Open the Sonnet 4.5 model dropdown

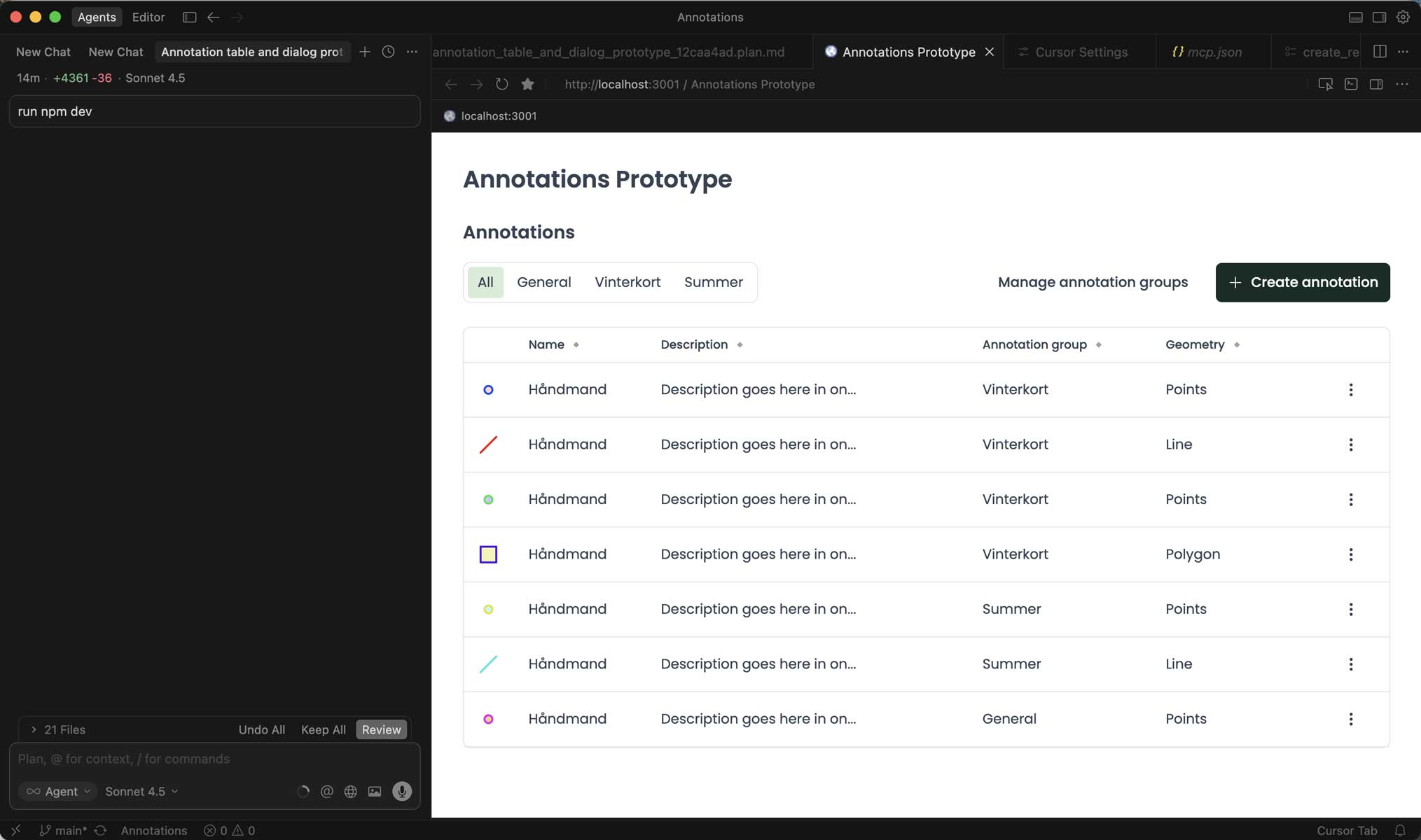tap(141, 791)
